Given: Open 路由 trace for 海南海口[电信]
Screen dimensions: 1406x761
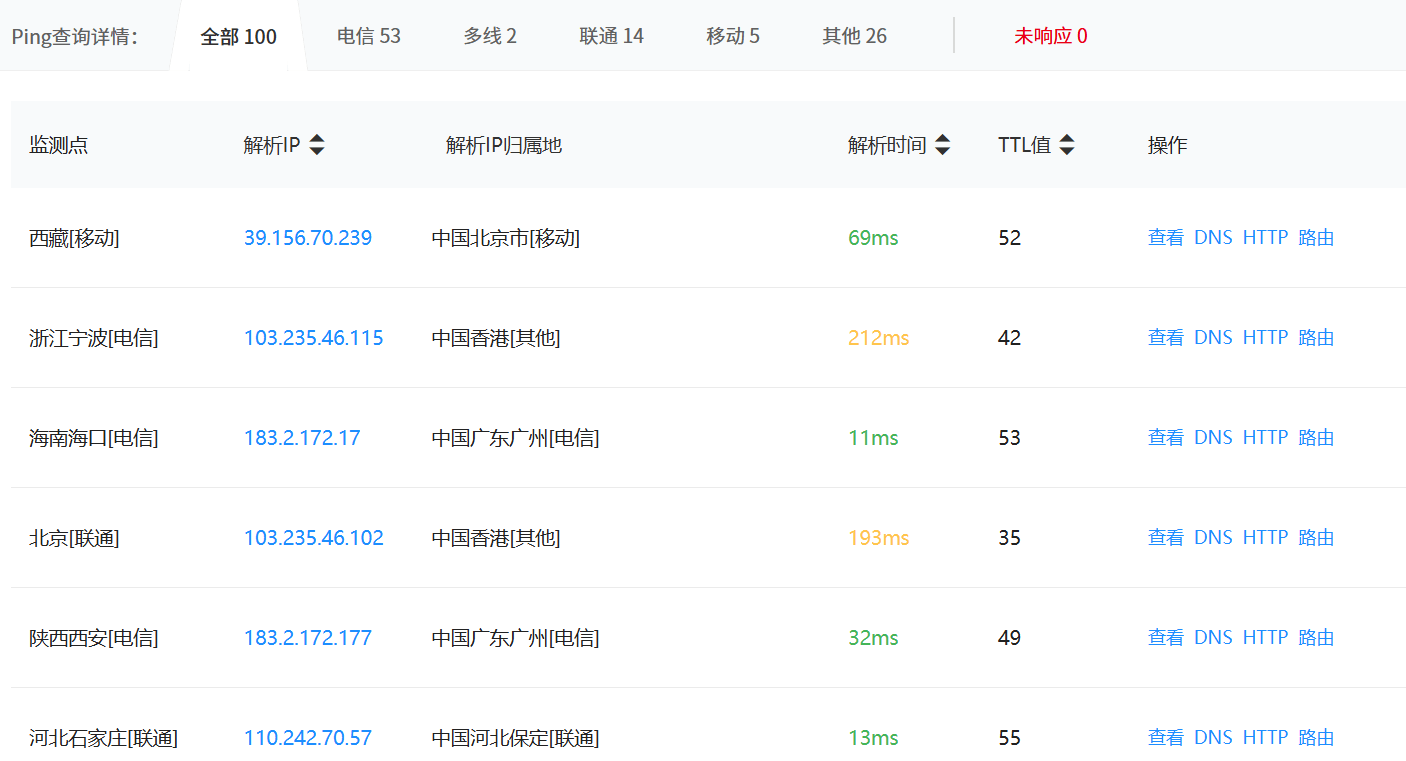Looking at the screenshot, I should (1316, 438).
